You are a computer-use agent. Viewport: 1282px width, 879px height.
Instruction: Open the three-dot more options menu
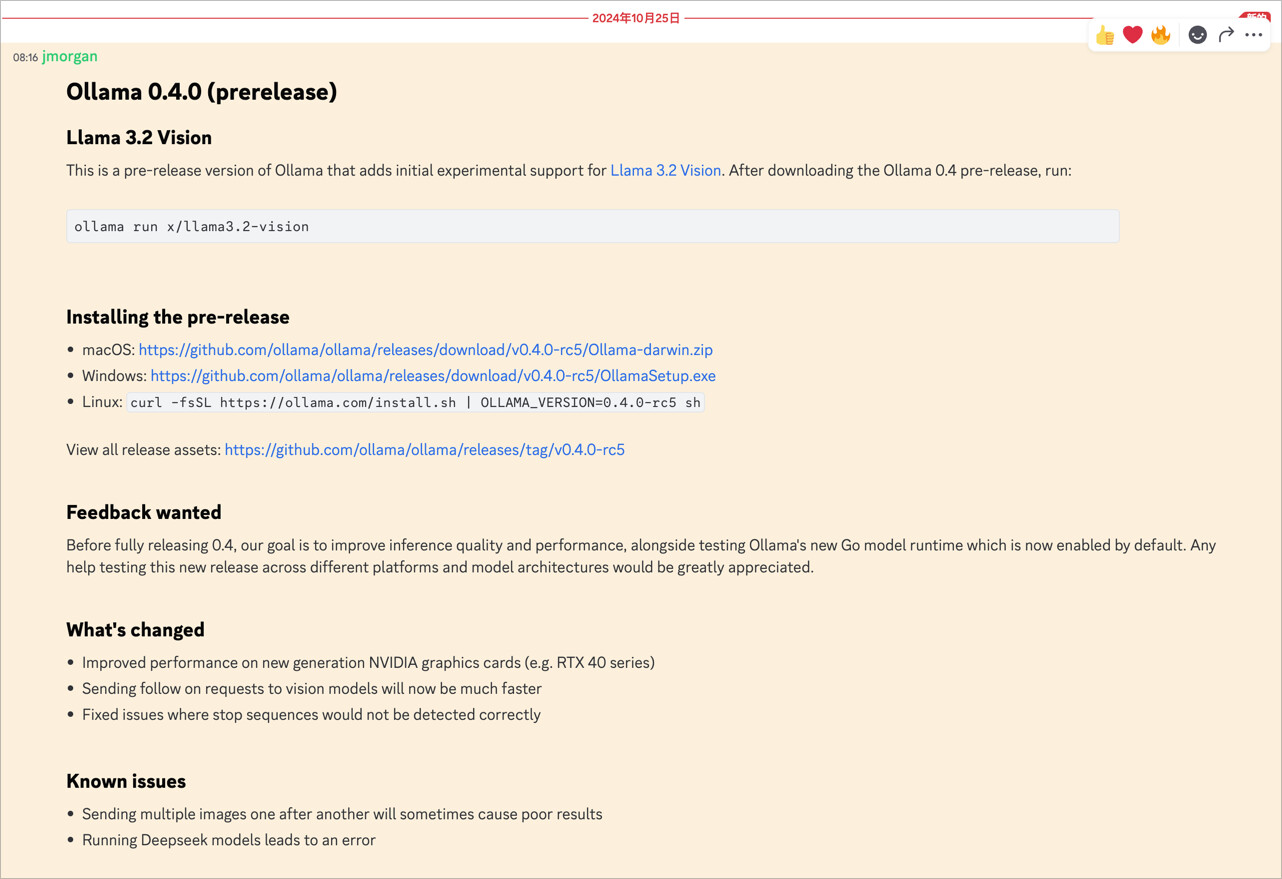(1254, 35)
